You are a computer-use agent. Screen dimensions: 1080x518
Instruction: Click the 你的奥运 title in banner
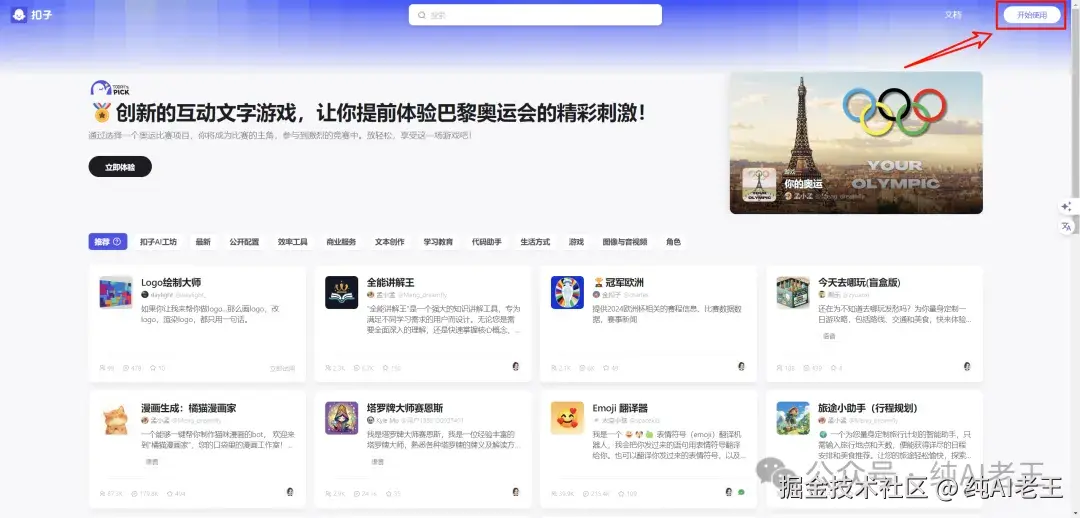pos(803,184)
